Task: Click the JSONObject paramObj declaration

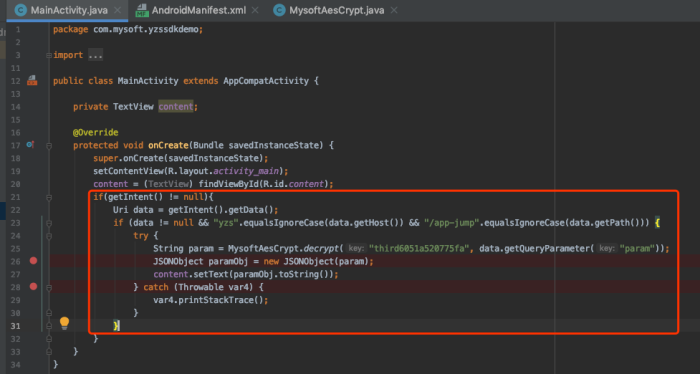Action: (x=263, y=262)
